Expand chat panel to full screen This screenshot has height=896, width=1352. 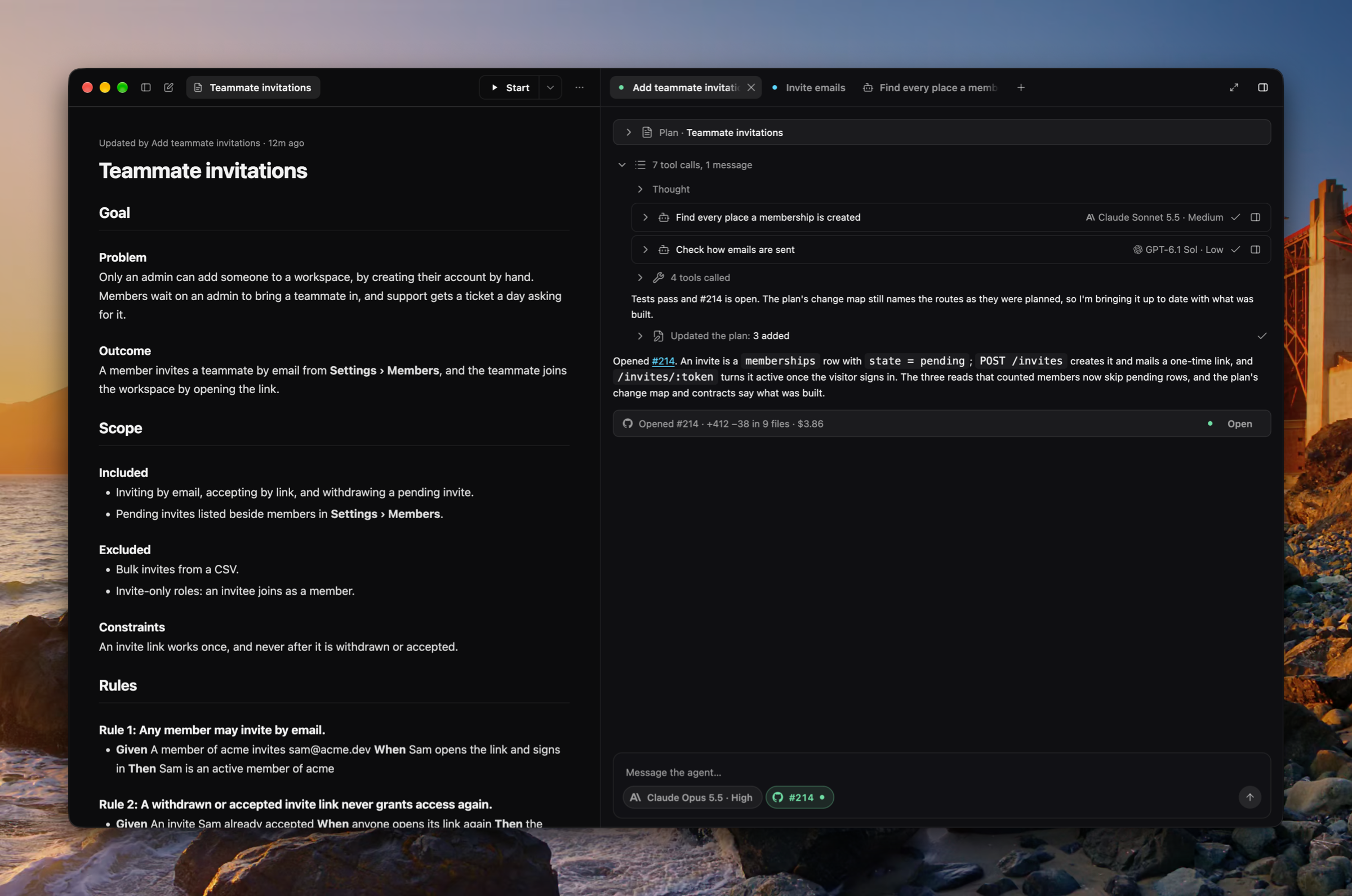pos(1234,87)
